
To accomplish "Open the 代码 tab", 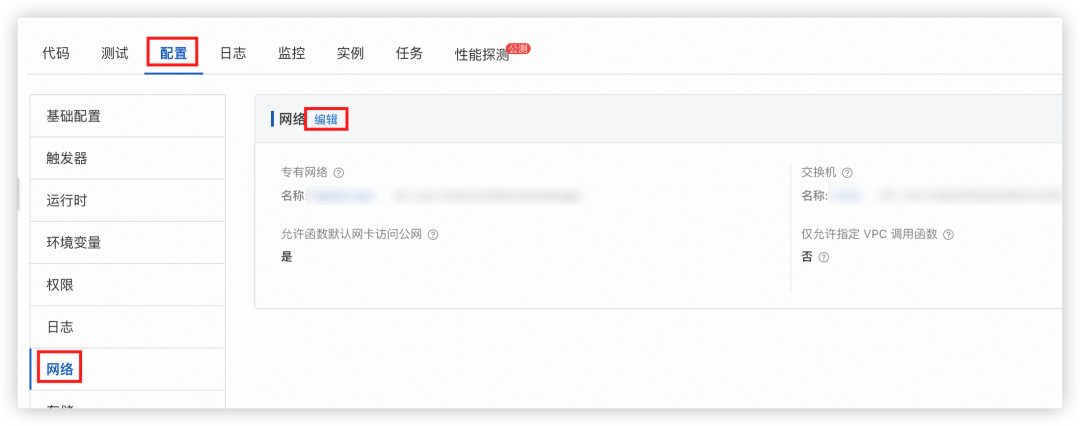I will tap(56, 54).
